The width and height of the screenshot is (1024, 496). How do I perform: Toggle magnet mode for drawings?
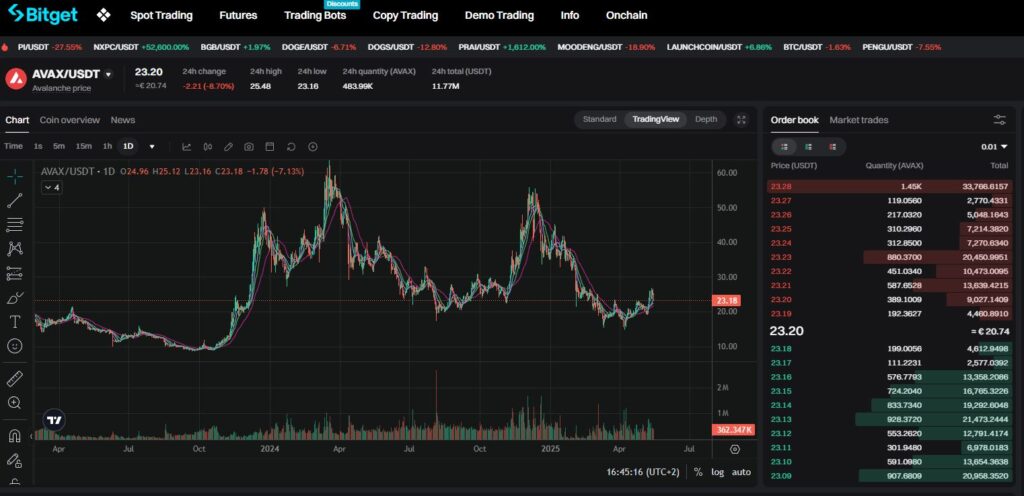tap(15, 436)
